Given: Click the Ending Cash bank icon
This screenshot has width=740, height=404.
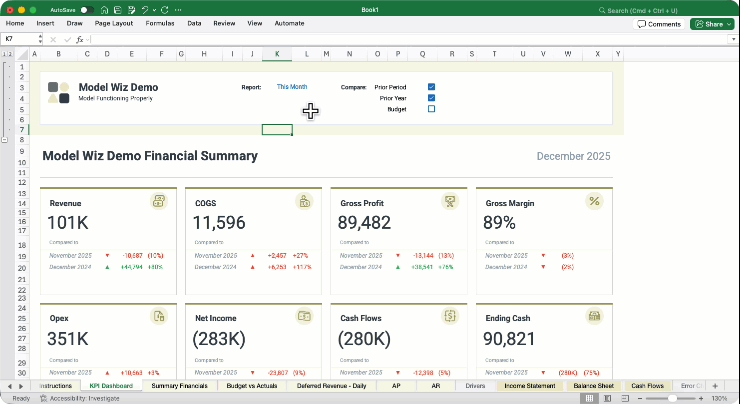Looking at the screenshot, I should pos(594,316).
